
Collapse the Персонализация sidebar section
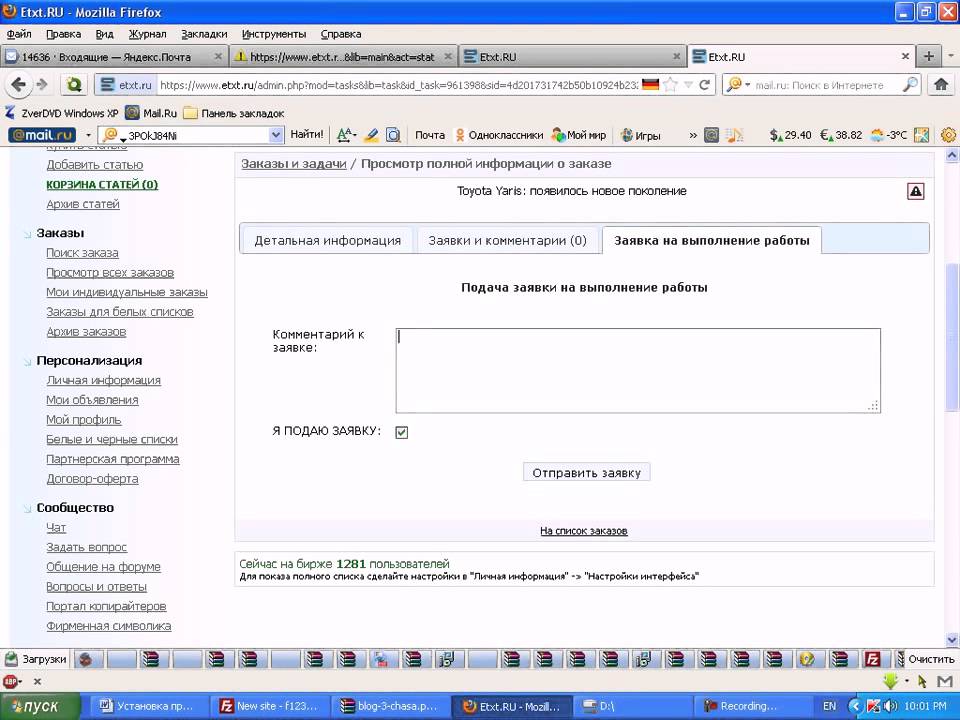tap(27, 362)
